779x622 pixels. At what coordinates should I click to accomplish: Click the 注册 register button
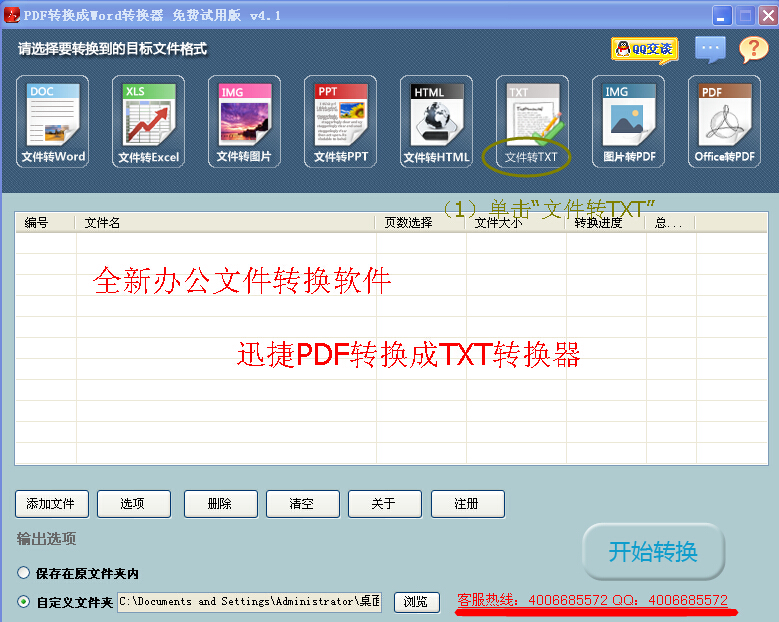467,504
